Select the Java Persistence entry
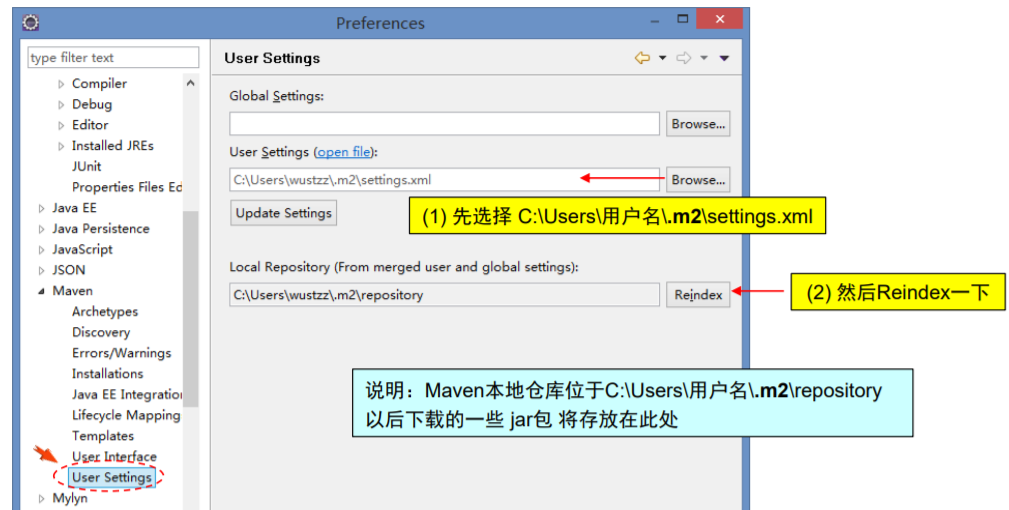This screenshot has height=510, width=1009. pyautogui.click(x=100, y=228)
